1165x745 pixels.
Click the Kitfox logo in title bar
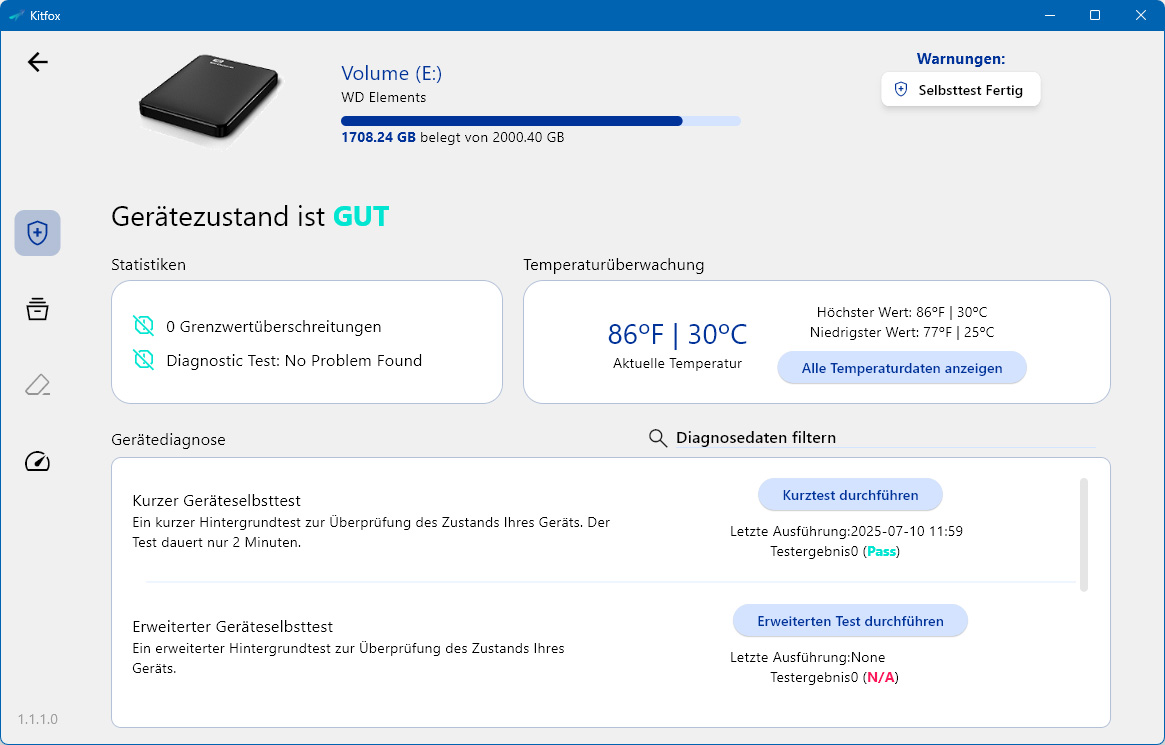[16, 15]
